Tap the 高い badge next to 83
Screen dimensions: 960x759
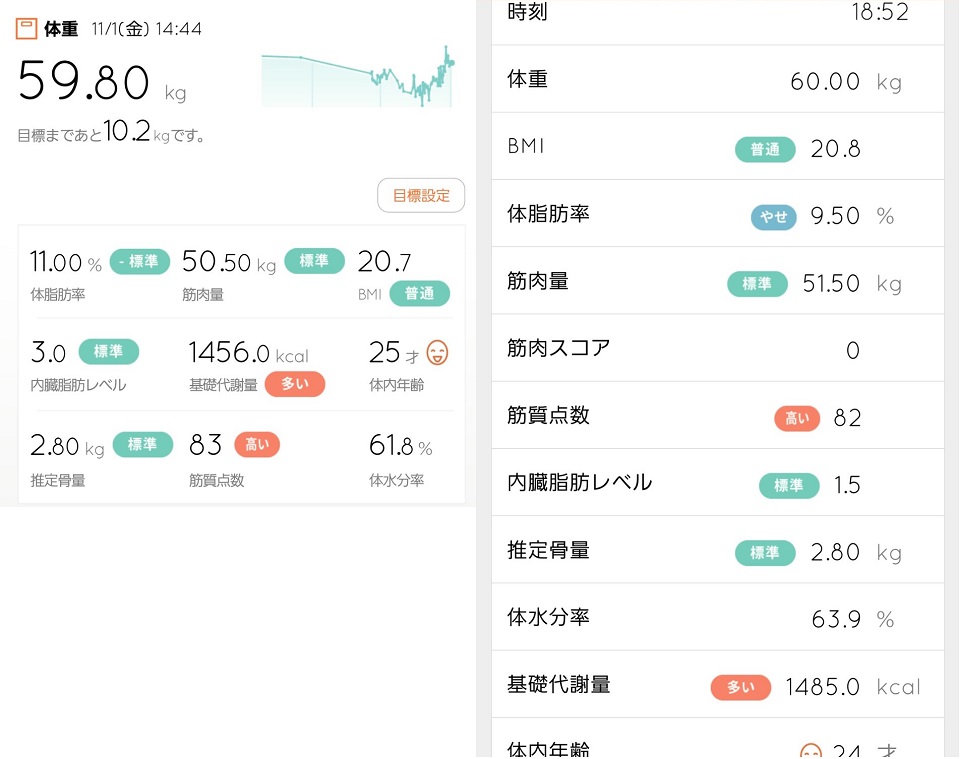pyautogui.click(x=257, y=444)
